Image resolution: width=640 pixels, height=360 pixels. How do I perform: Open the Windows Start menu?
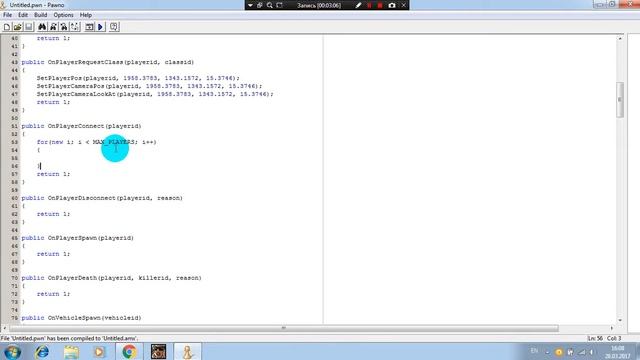(x=12, y=352)
